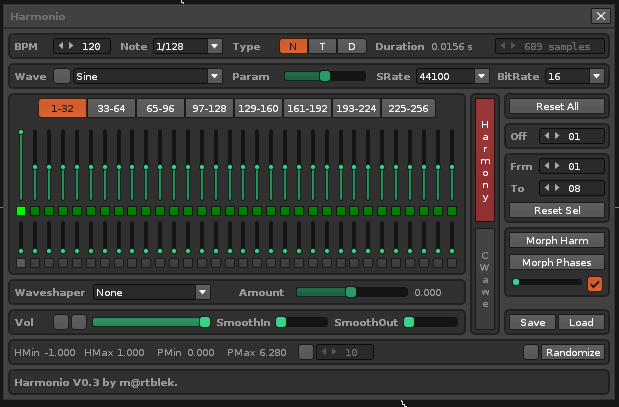This screenshot has width=619, height=407.
Task: Load a harmonic preset
Action: (x=581, y=322)
